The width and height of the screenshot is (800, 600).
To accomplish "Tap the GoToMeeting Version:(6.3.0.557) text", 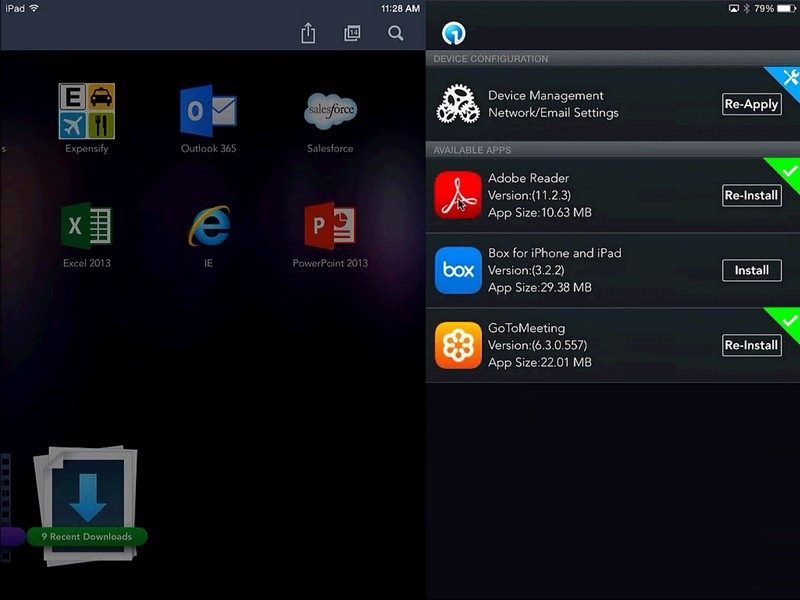I will pos(538,345).
